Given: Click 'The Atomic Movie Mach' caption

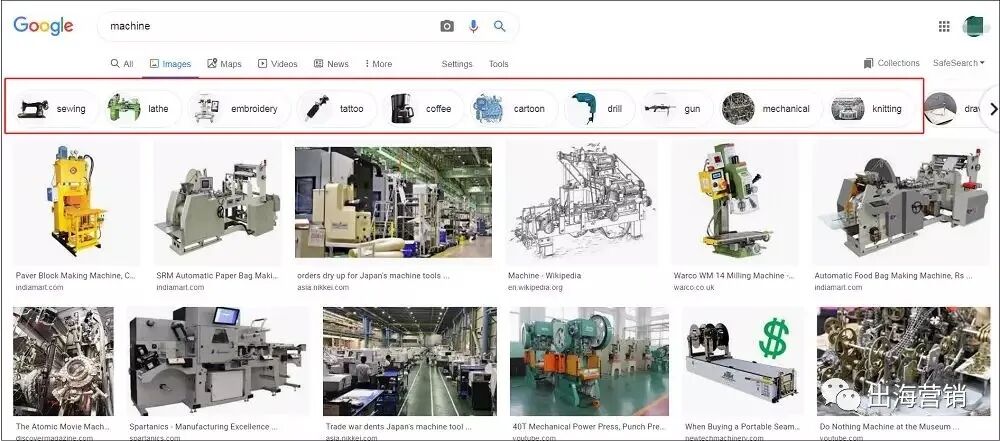Looking at the screenshot, I should 62,426.
